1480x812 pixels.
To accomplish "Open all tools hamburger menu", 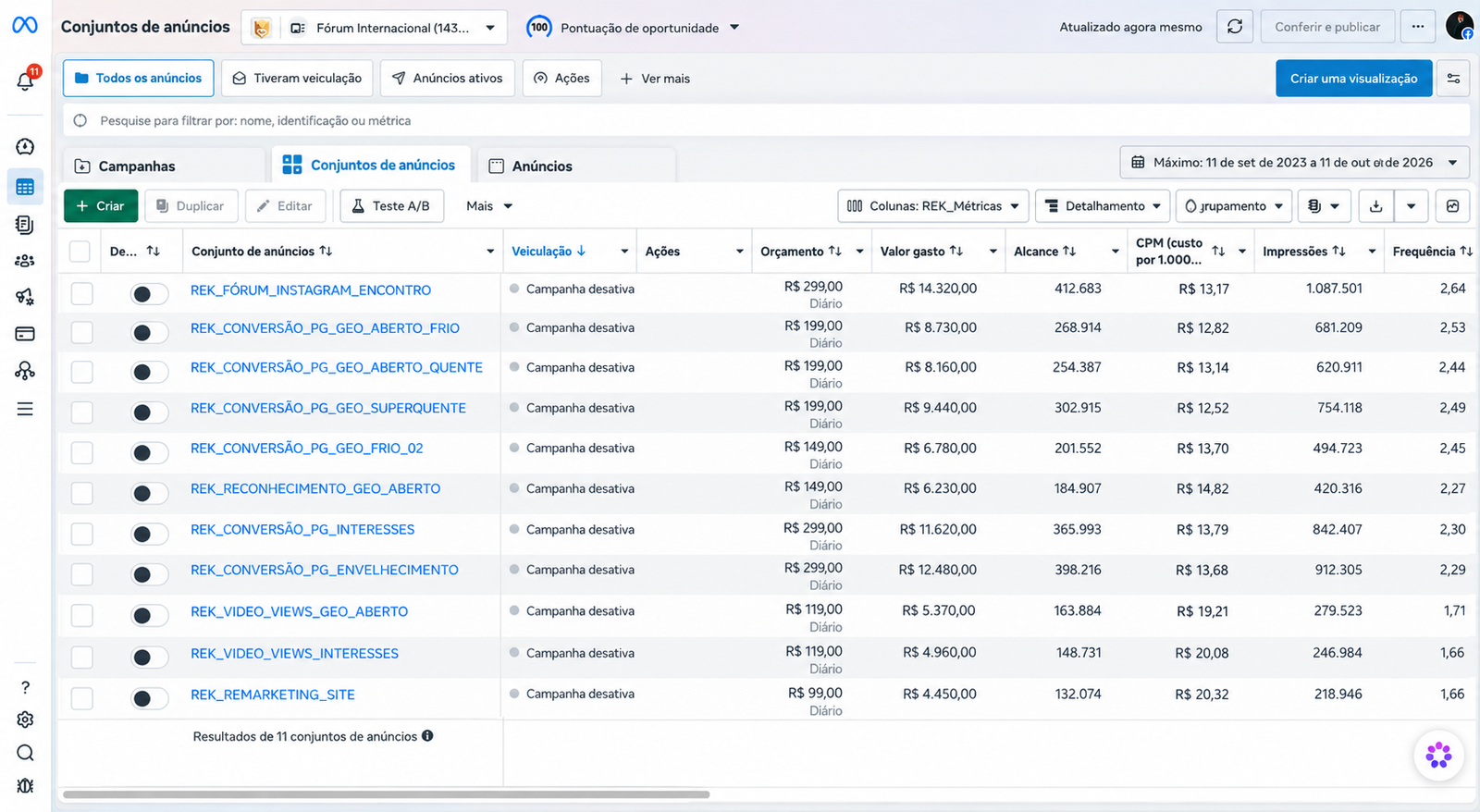I will [25, 409].
